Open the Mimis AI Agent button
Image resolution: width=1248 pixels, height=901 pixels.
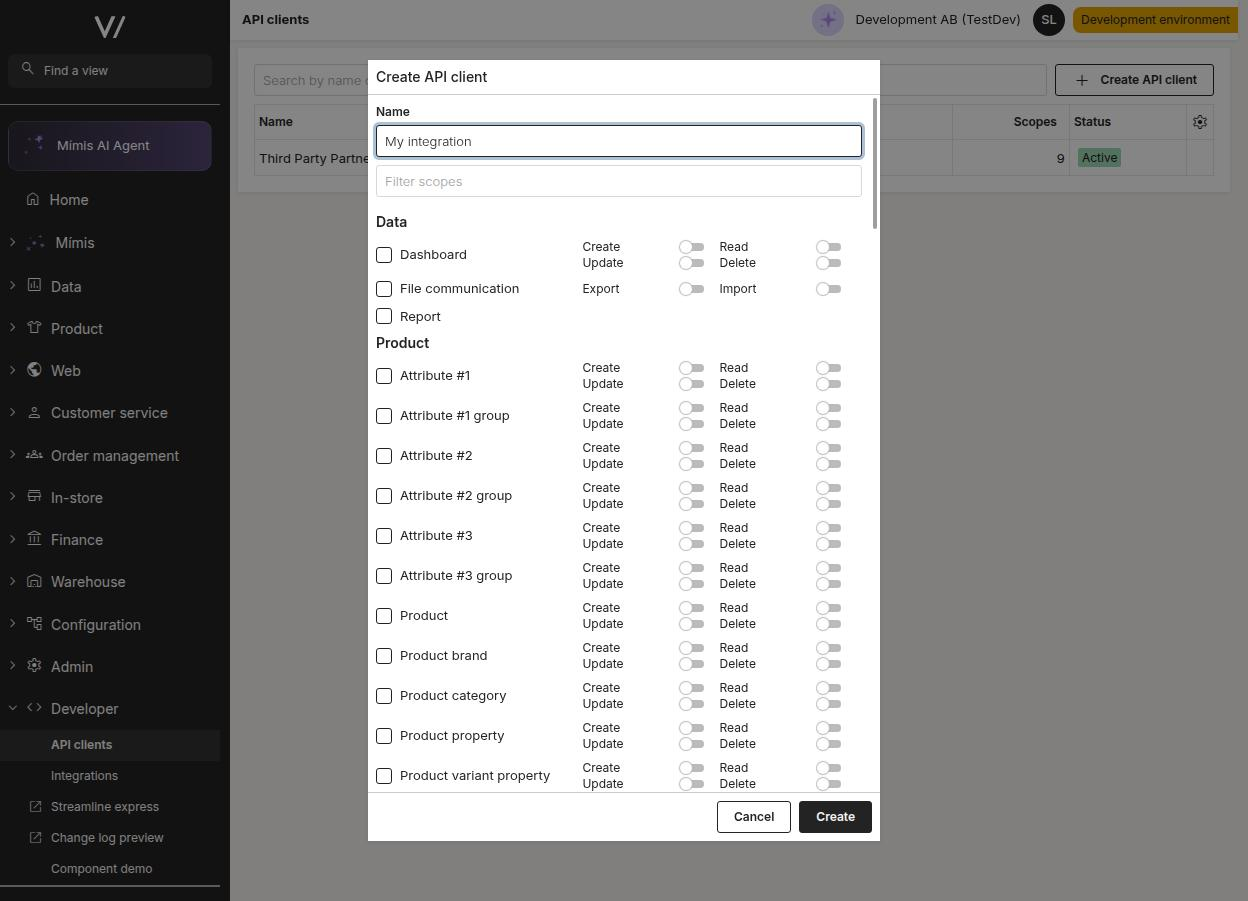(110, 146)
